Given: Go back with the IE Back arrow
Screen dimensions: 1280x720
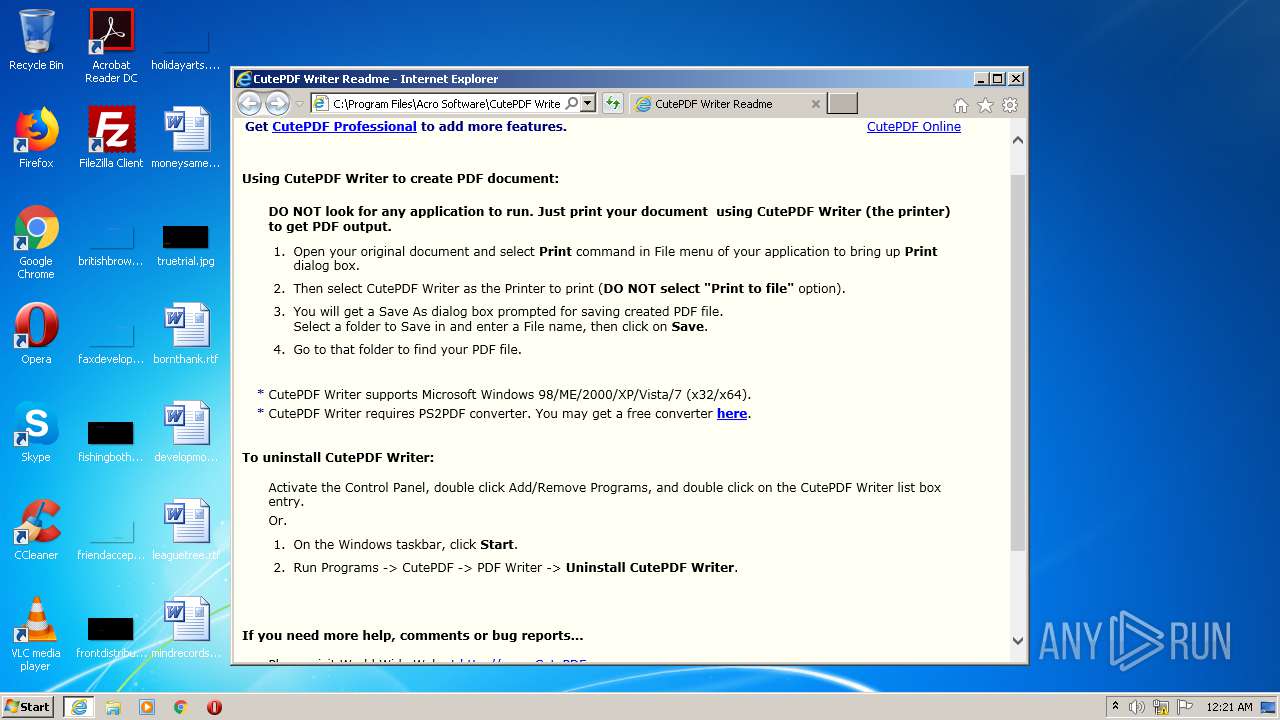Looking at the screenshot, I should [x=249, y=103].
